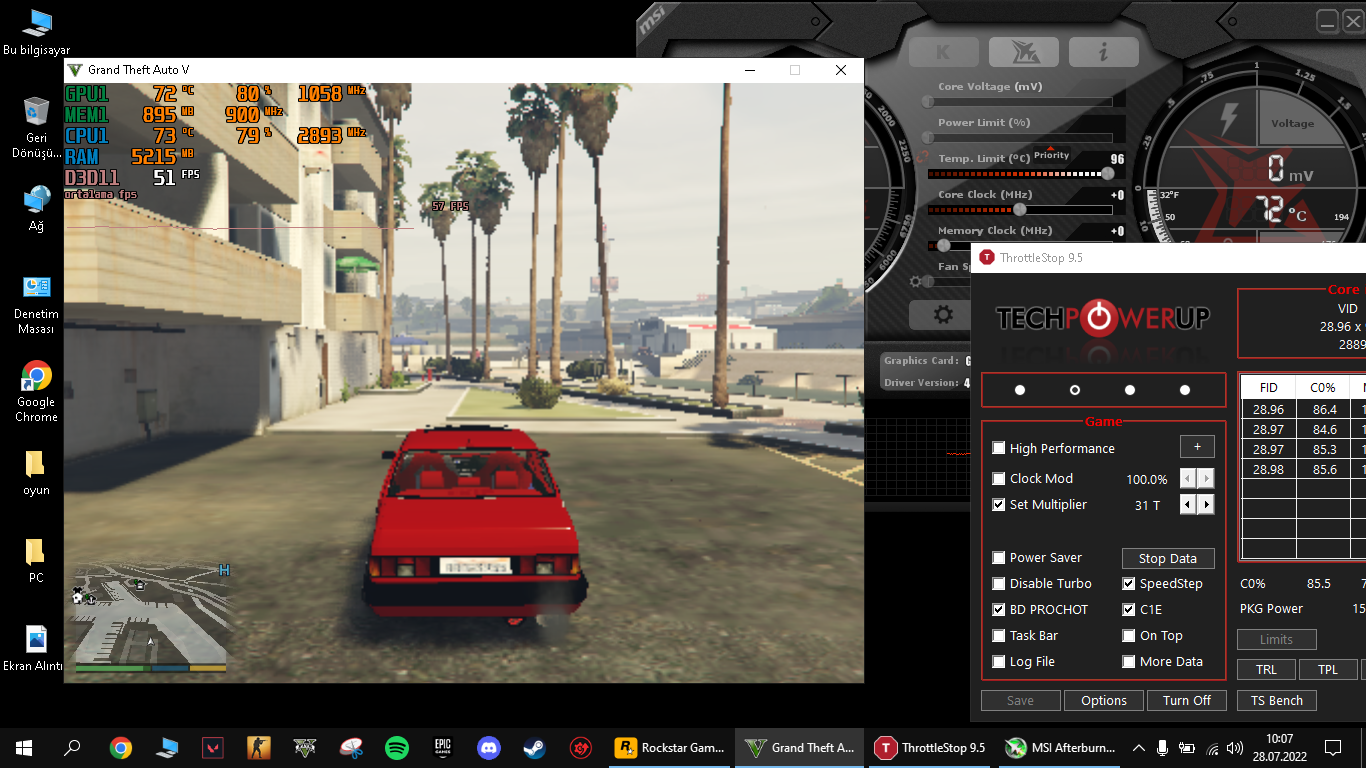Enable the On Top checkbox
This screenshot has height=768, width=1366.
pyautogui.click(x=1129, y=636)
